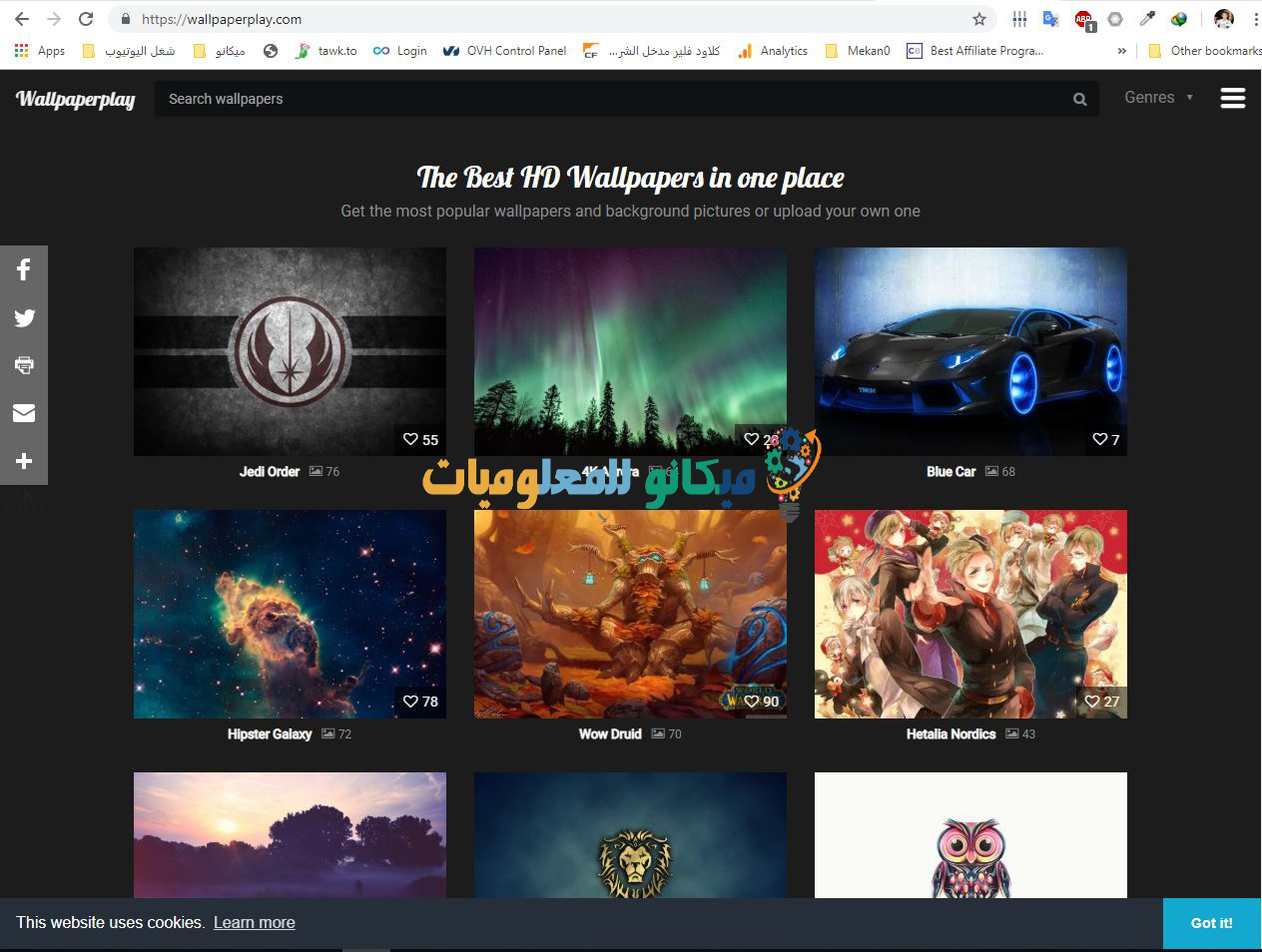Bookmark this page with the star icon

(979, 19)
